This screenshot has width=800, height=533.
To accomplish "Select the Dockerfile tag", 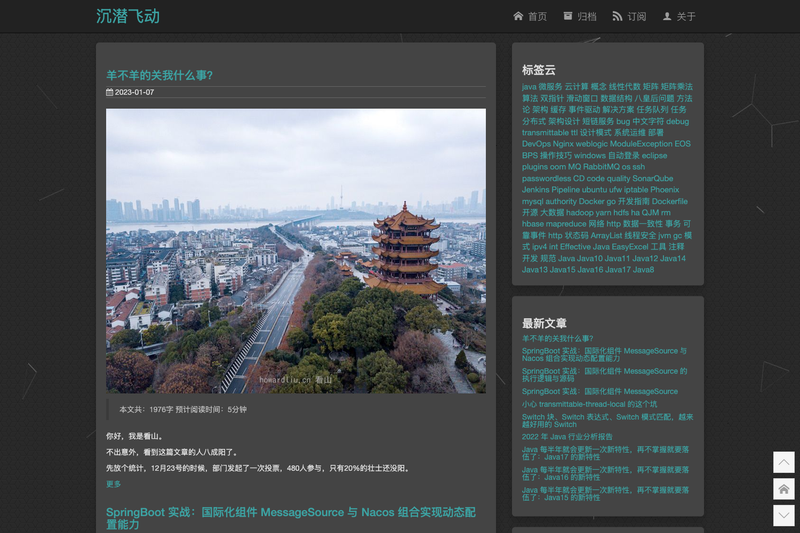I will click(x=670, y=201).
